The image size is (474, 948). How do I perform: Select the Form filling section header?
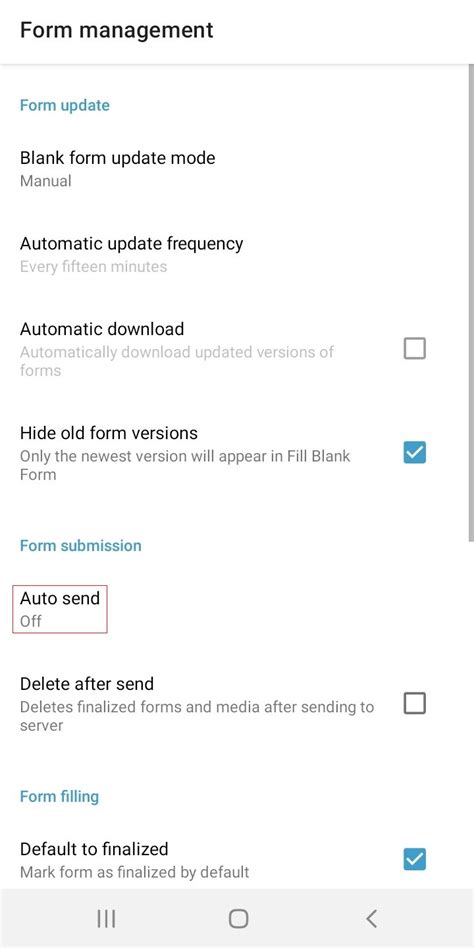59,796
